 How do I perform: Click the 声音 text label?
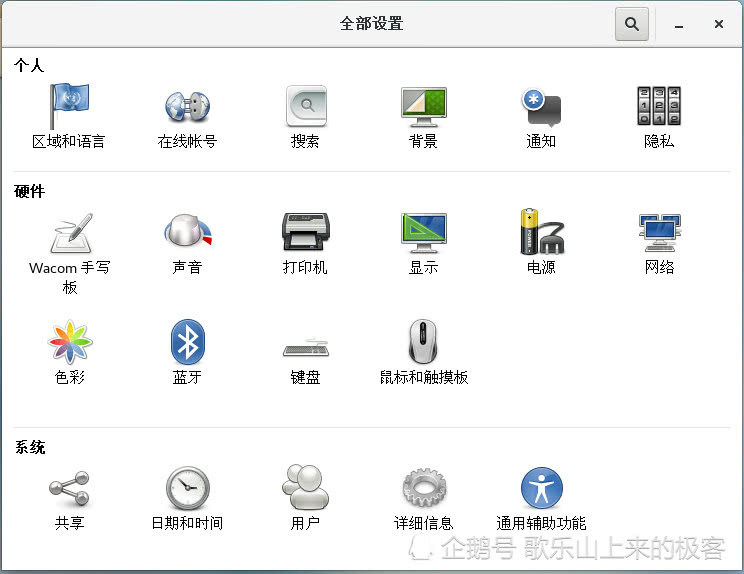pos(187,268)
